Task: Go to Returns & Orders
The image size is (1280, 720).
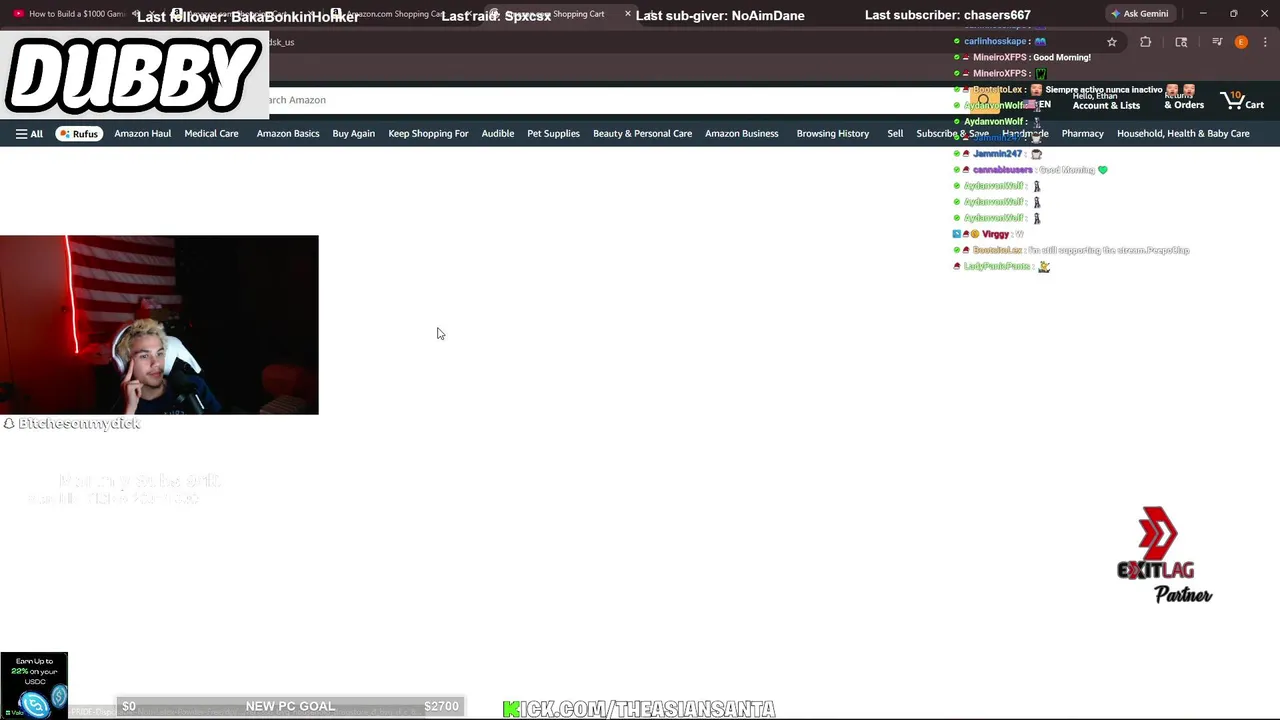Action: 1184,100
